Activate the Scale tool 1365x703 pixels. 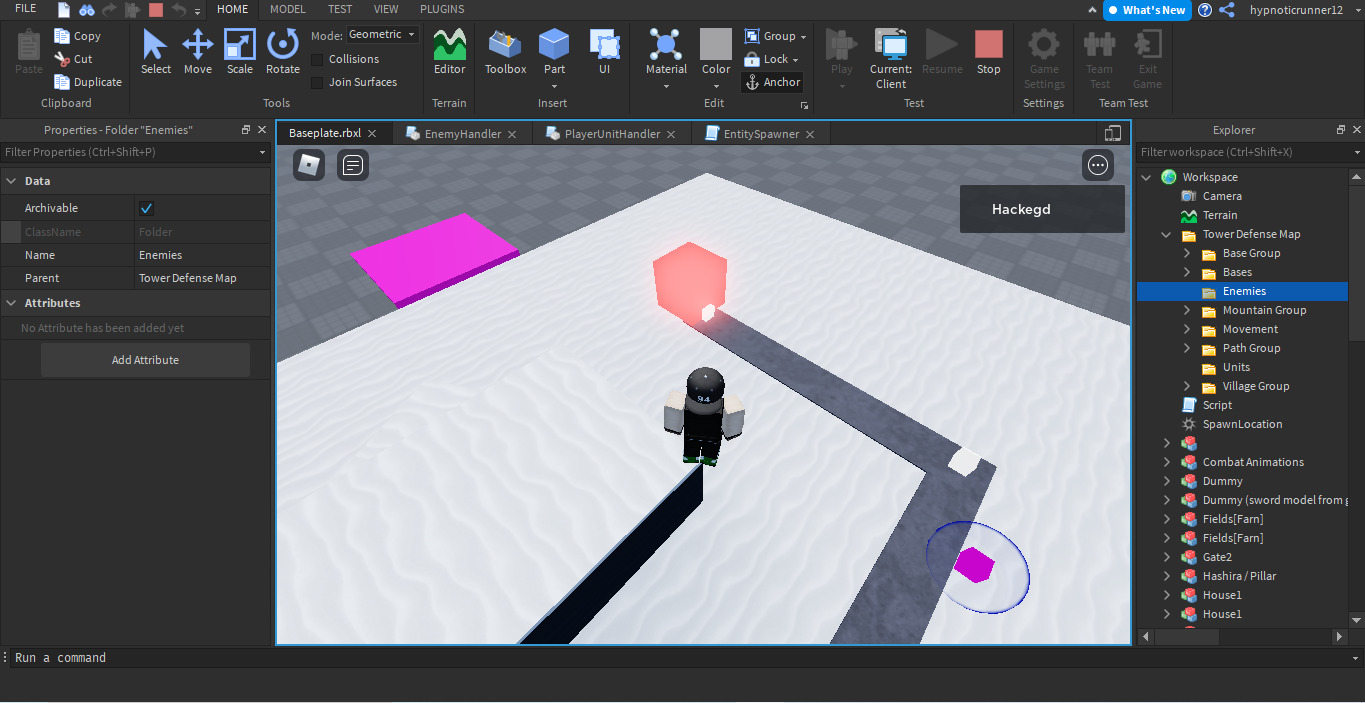pyautogui.click(x=240, y=51)
